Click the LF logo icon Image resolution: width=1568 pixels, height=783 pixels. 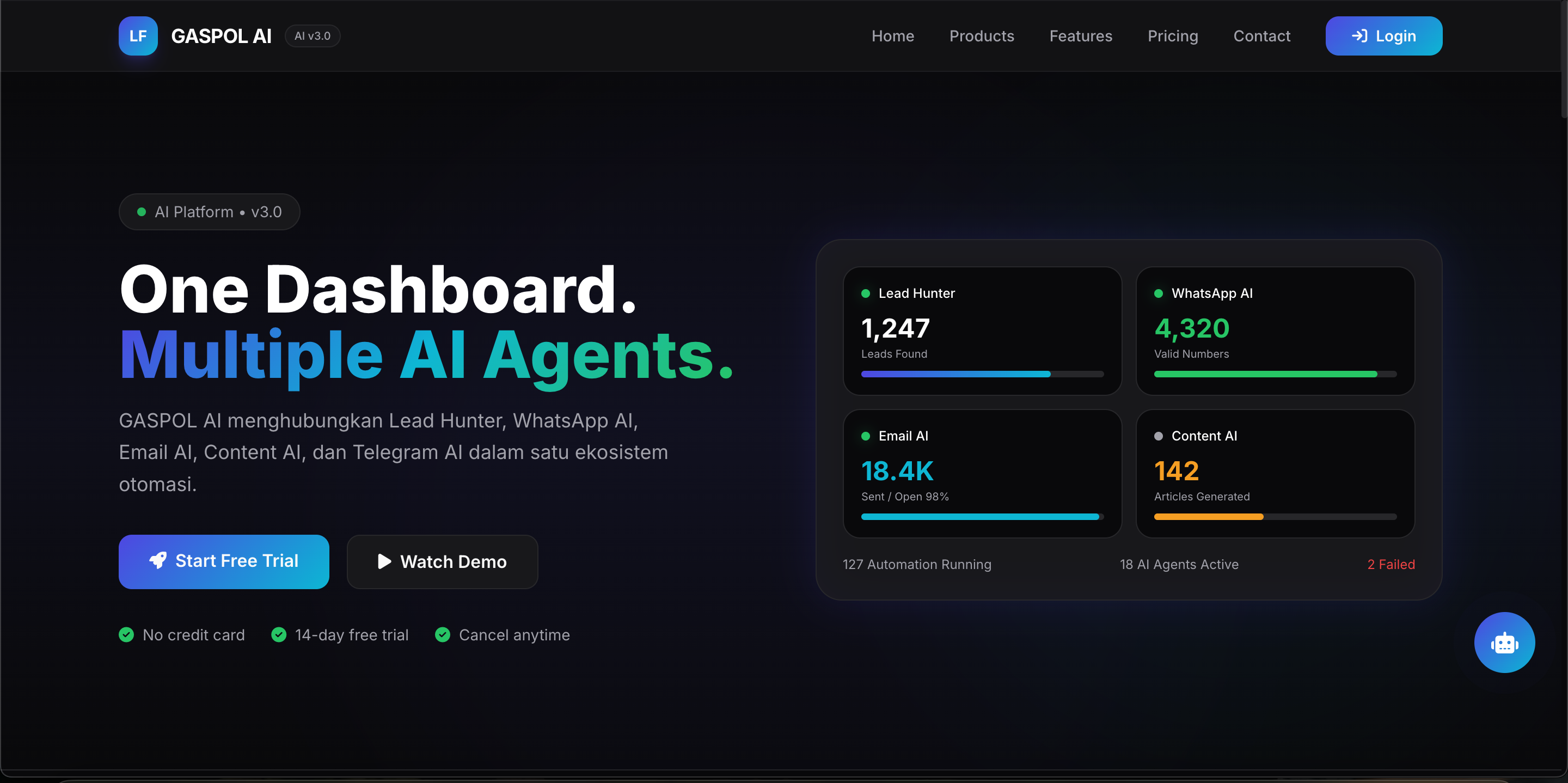coord(138,36)
